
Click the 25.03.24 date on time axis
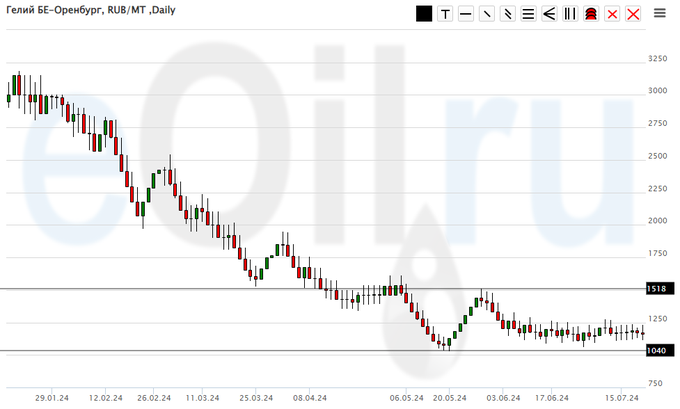256,396
